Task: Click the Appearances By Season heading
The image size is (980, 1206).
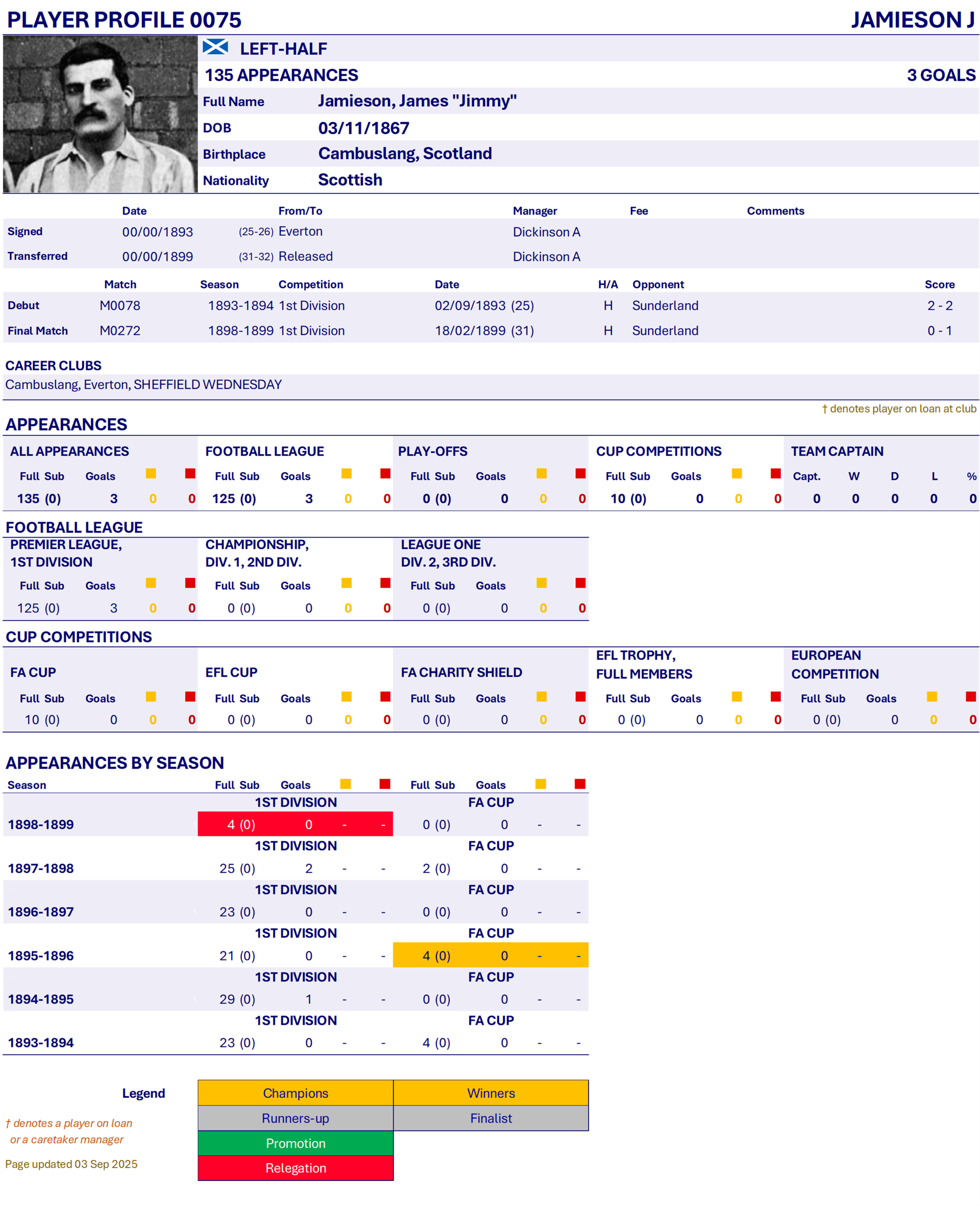Action: 115,763
